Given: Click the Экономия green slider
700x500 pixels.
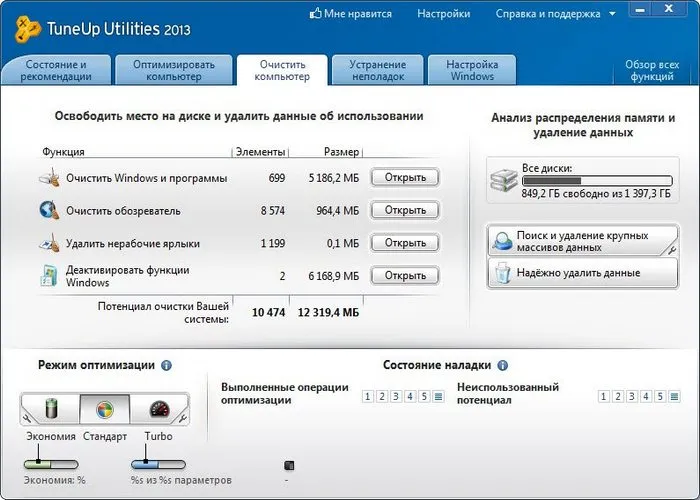Looking at the screenshot, I should coord(51,465).
